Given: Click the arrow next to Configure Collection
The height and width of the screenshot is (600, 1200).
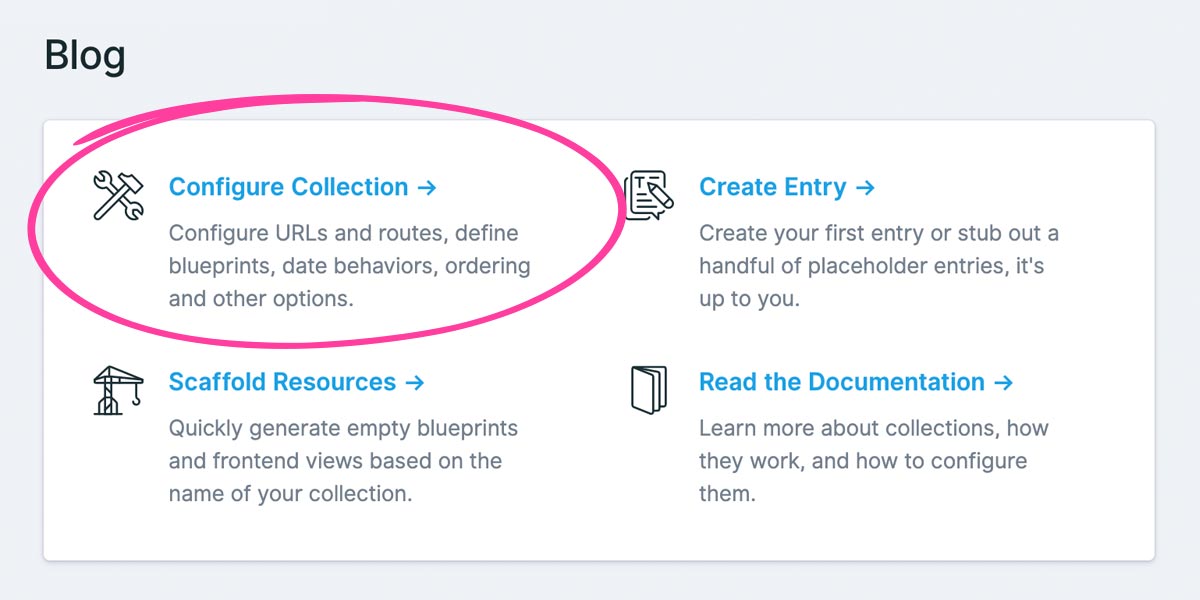Looking at the screenshot, I should tap(430, 187).
